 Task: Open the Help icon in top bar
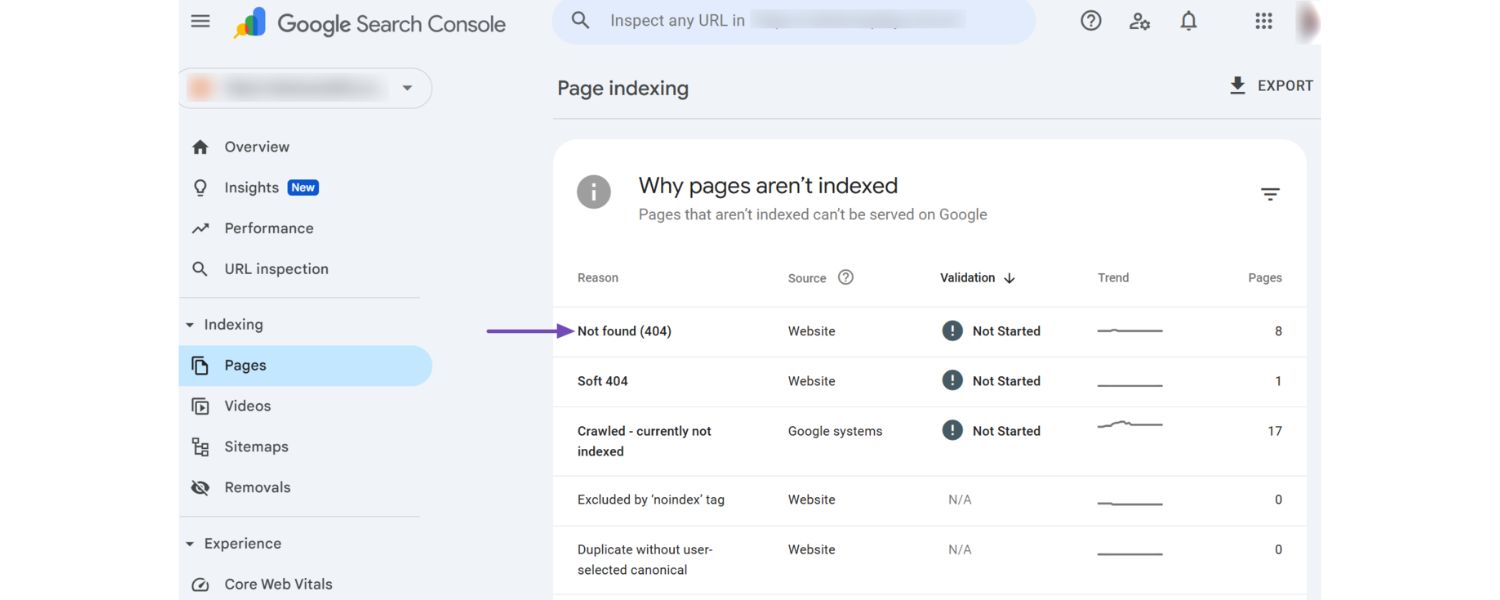click(x=1090, y=20)
